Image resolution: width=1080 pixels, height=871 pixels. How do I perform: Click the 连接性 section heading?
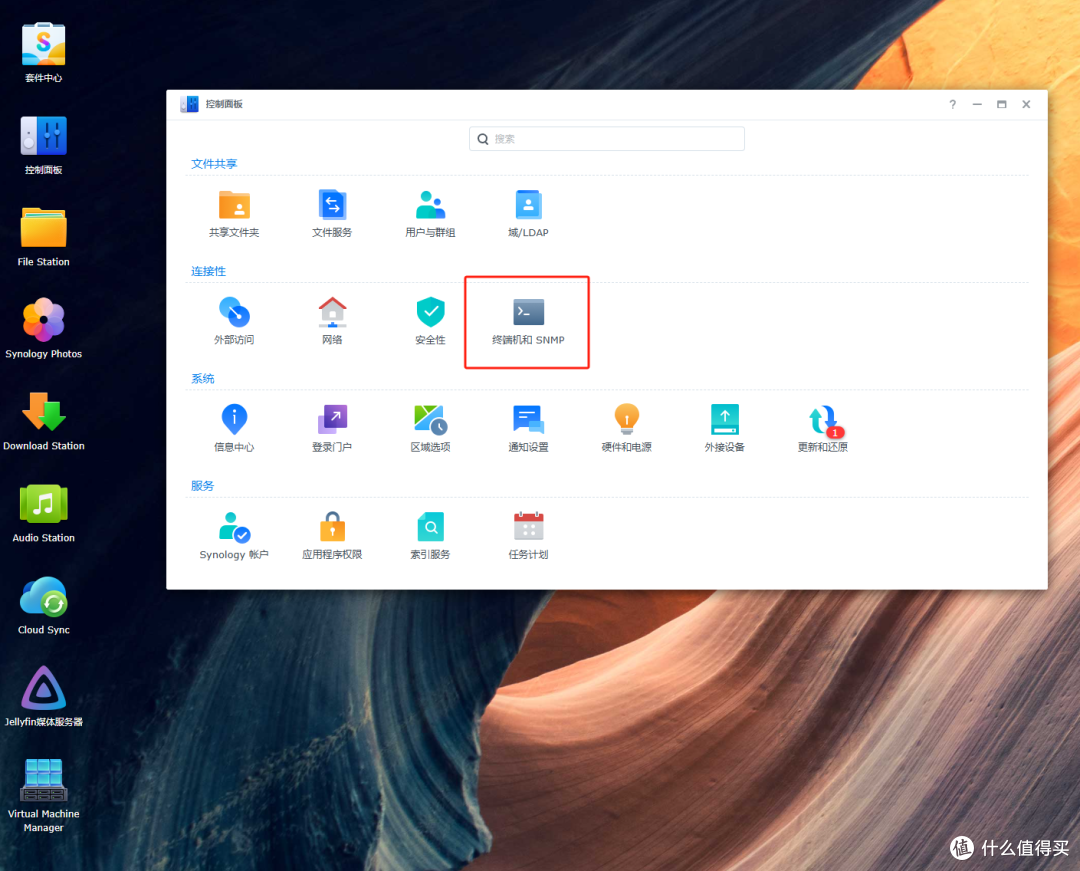click(208, 271)
